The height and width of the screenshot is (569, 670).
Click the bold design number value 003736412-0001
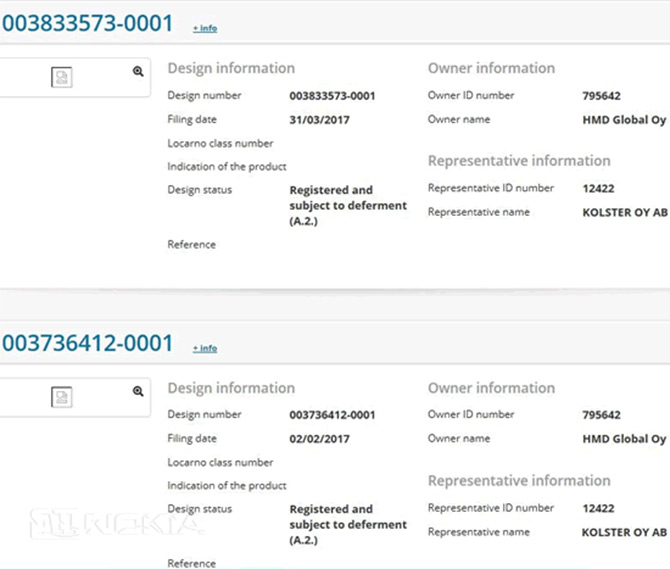(x=332, y=415)
